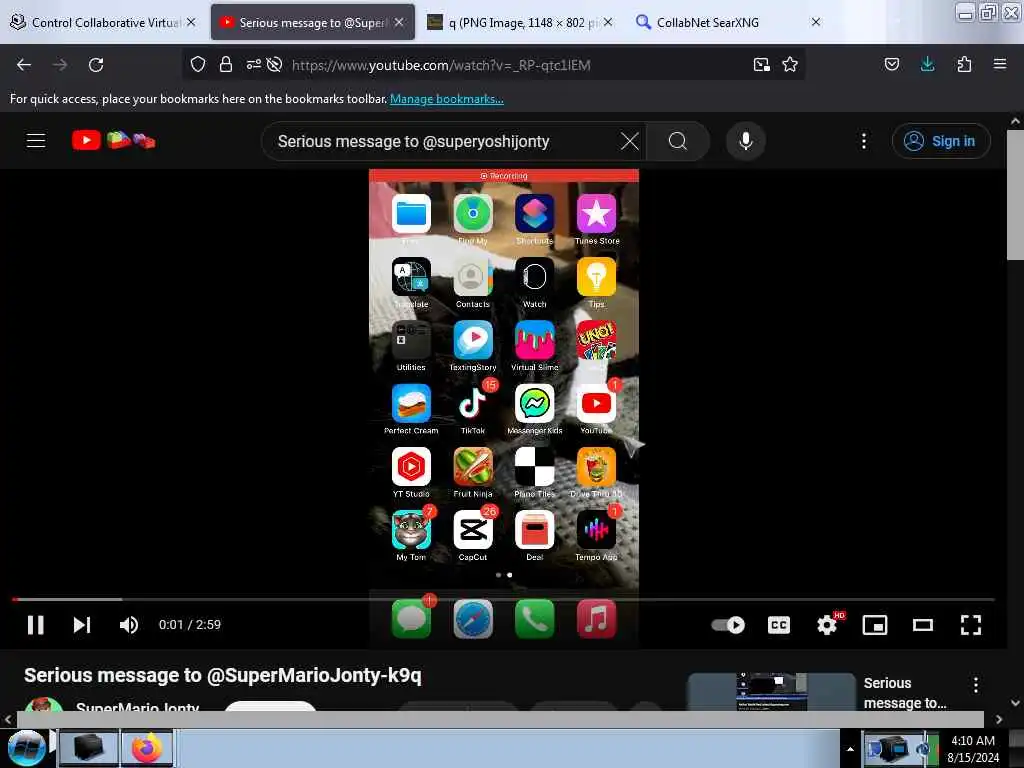Click the autoplay blocked icon
This screenshot has height=768, width=1024.
click(274, 64)
